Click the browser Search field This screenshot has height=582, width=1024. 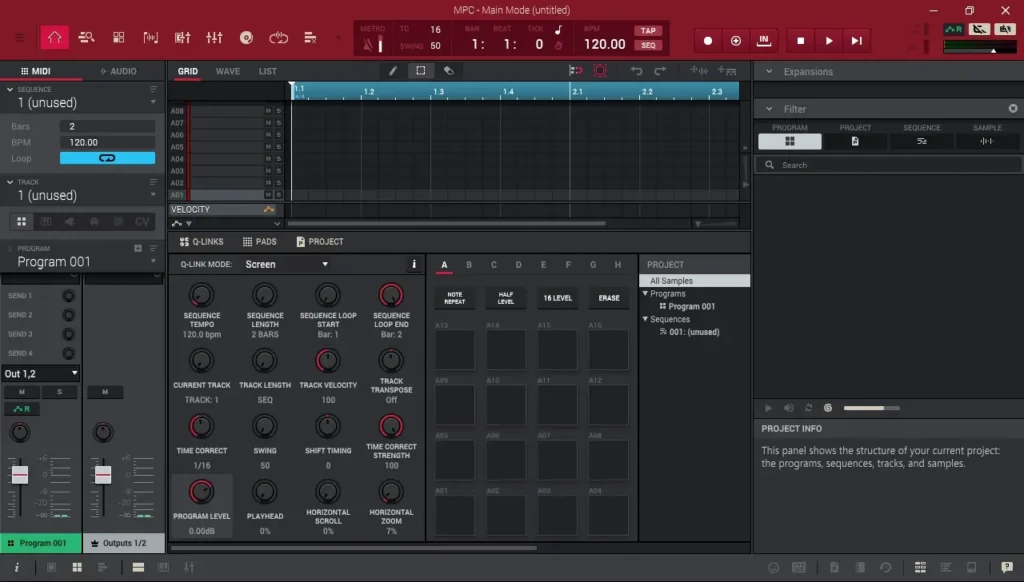coord(888,165)
